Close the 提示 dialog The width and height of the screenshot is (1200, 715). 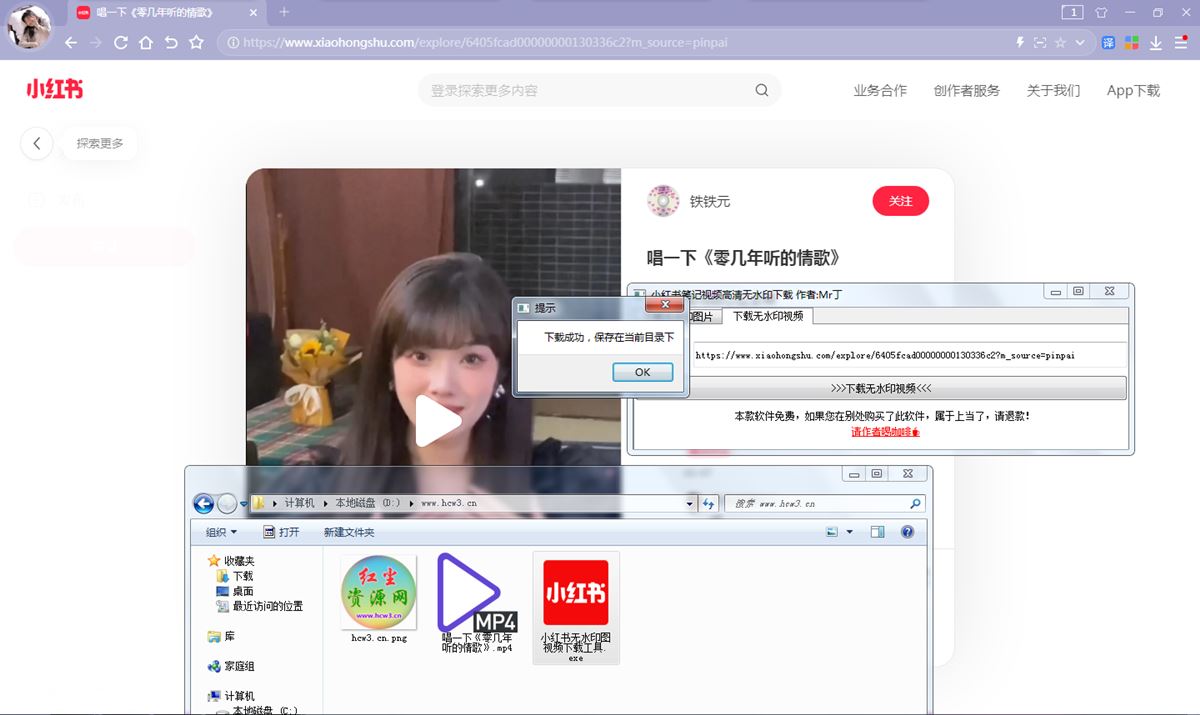pyautogui.click(x=665, y=304)
